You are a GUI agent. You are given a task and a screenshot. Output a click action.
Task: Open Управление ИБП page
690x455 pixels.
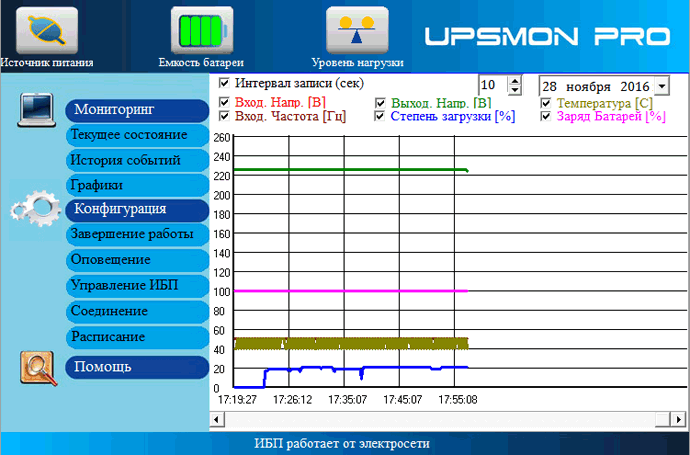pyautogui.click(x=137, y=286)
